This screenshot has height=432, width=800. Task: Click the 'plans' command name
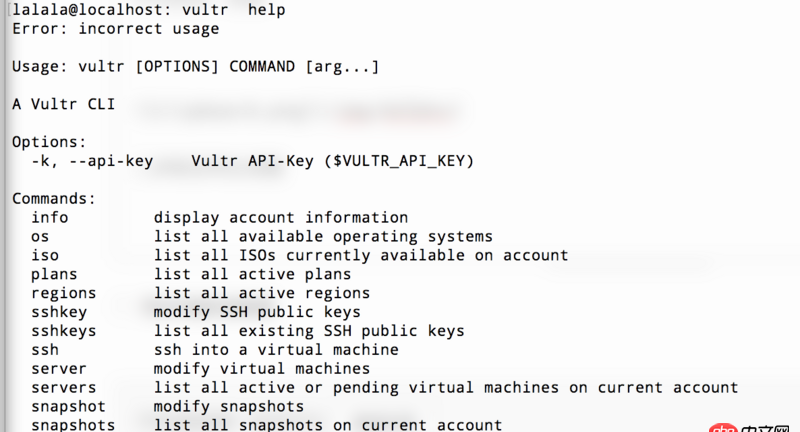click(54, 275)
